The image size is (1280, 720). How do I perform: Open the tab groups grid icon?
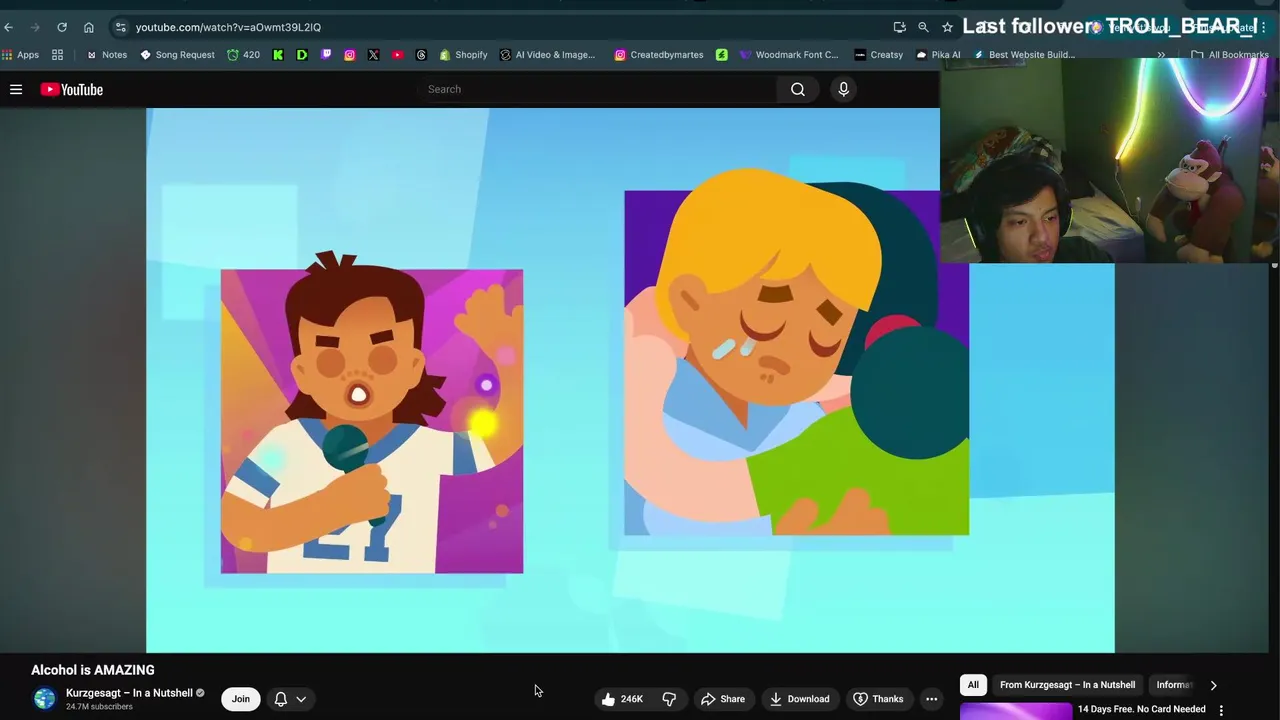[x=57, y=55]
